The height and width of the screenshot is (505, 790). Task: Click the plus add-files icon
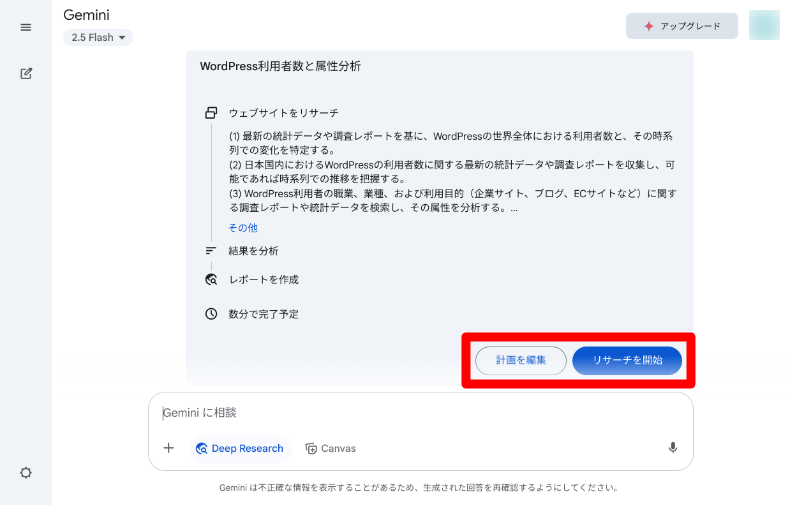tap(168, 448)
